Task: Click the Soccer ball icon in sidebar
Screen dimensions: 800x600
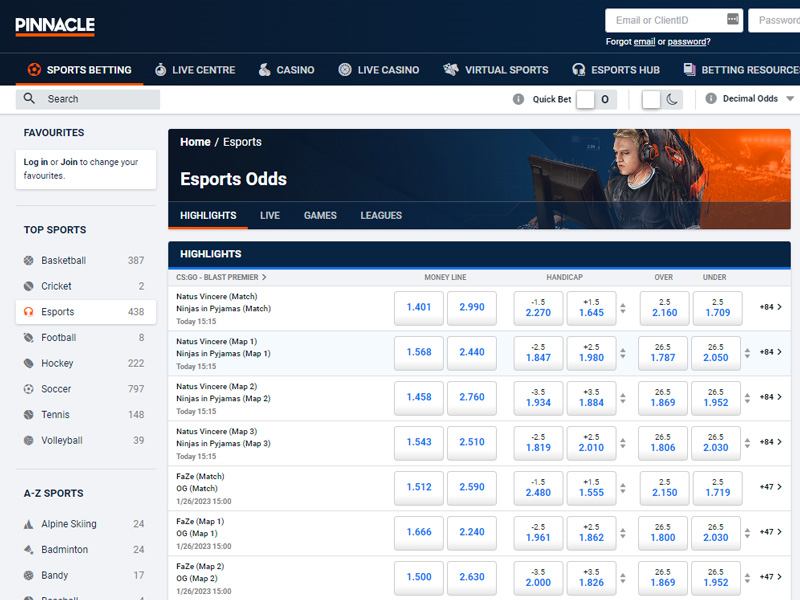Action: [29, 389]
